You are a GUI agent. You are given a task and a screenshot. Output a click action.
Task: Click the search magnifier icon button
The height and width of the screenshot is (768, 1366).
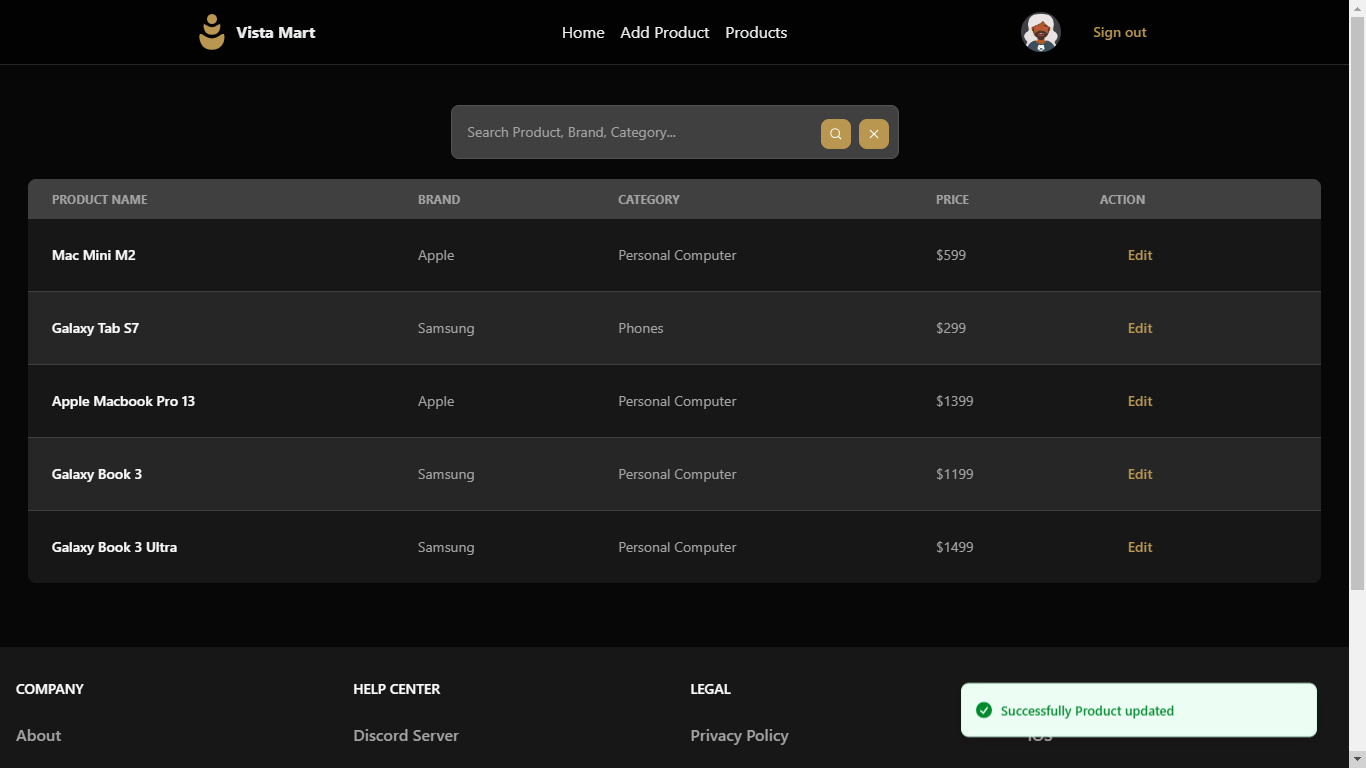pos(836,134)
